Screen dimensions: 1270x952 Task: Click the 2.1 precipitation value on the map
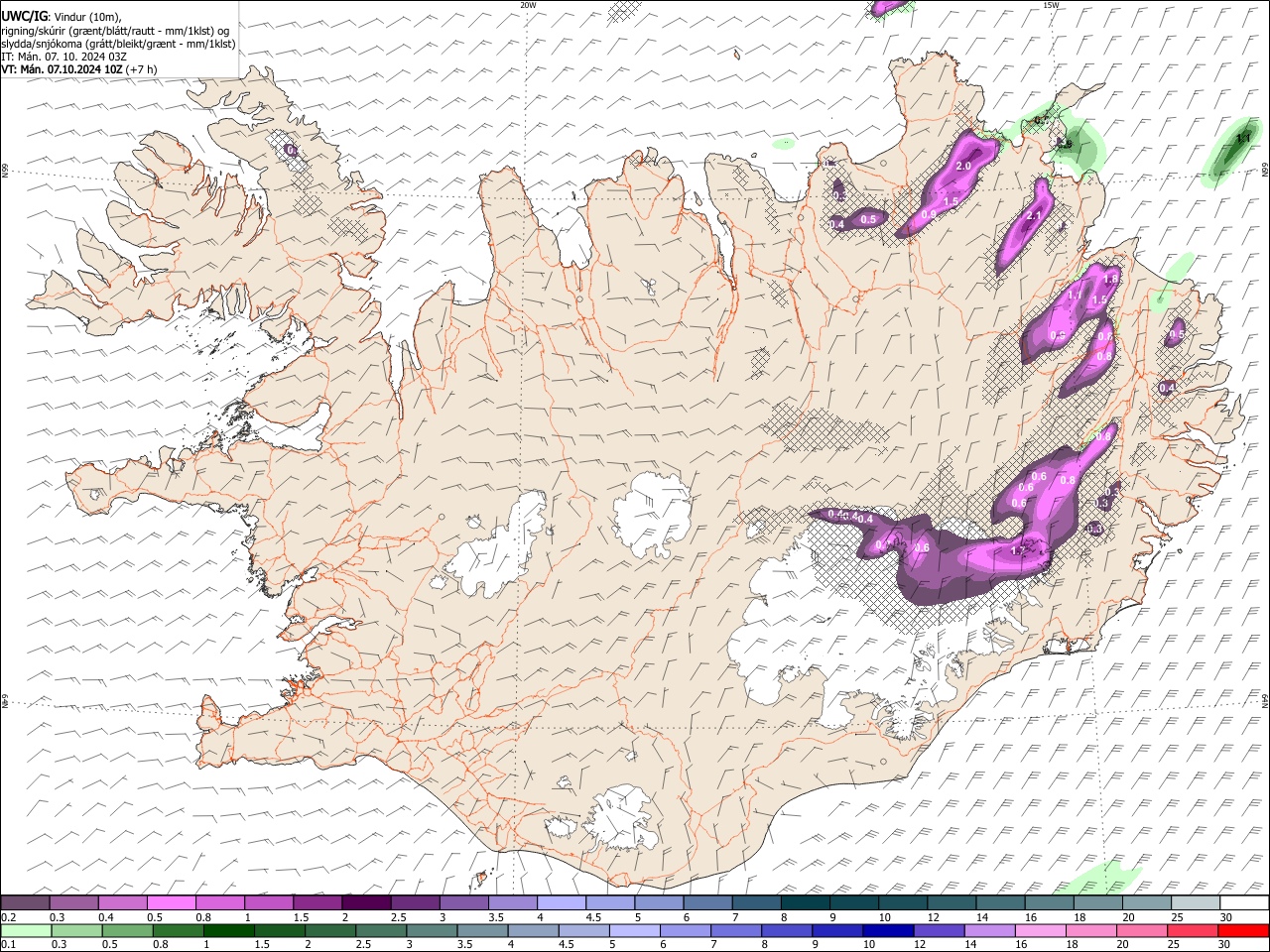[1033, 216]
